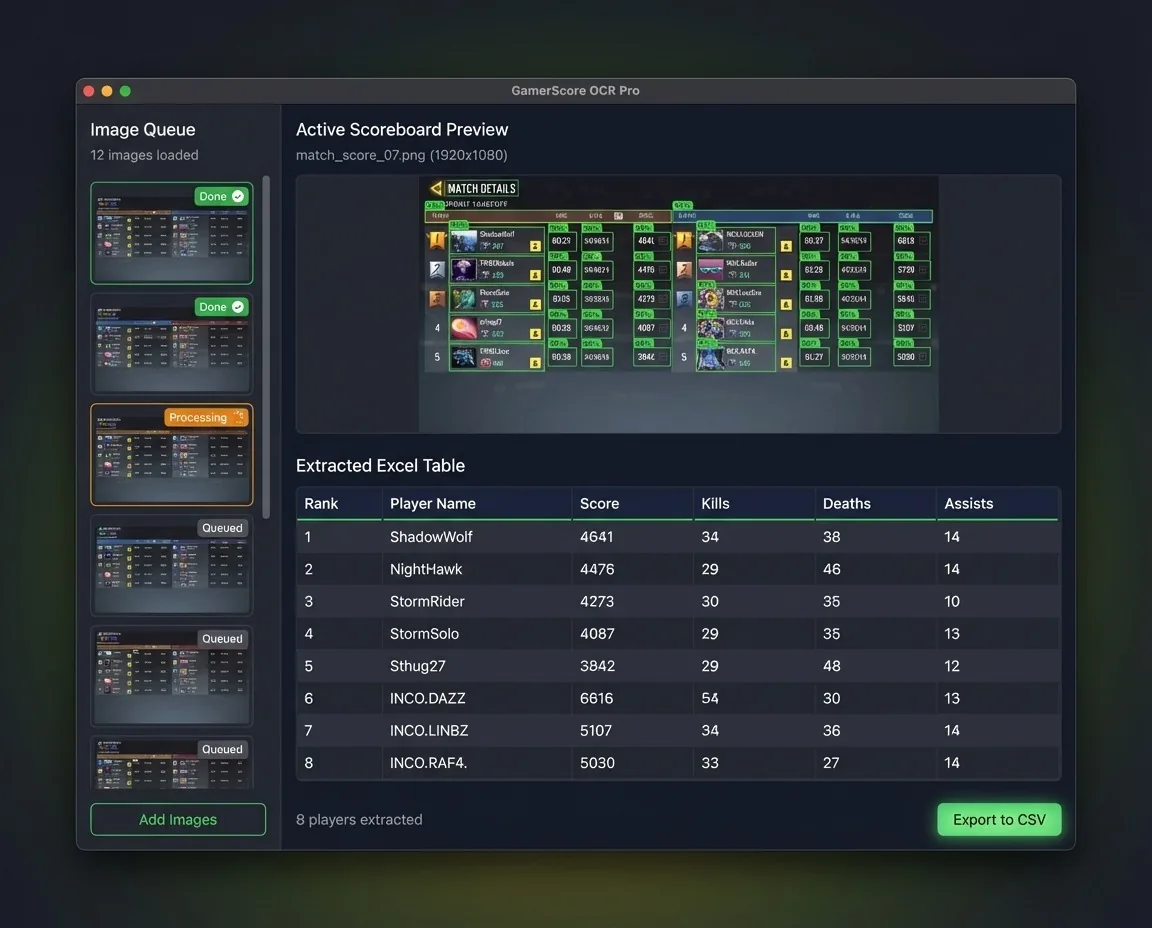
Task: Click the '8 players extracted' status text
Action: (359, 819)
